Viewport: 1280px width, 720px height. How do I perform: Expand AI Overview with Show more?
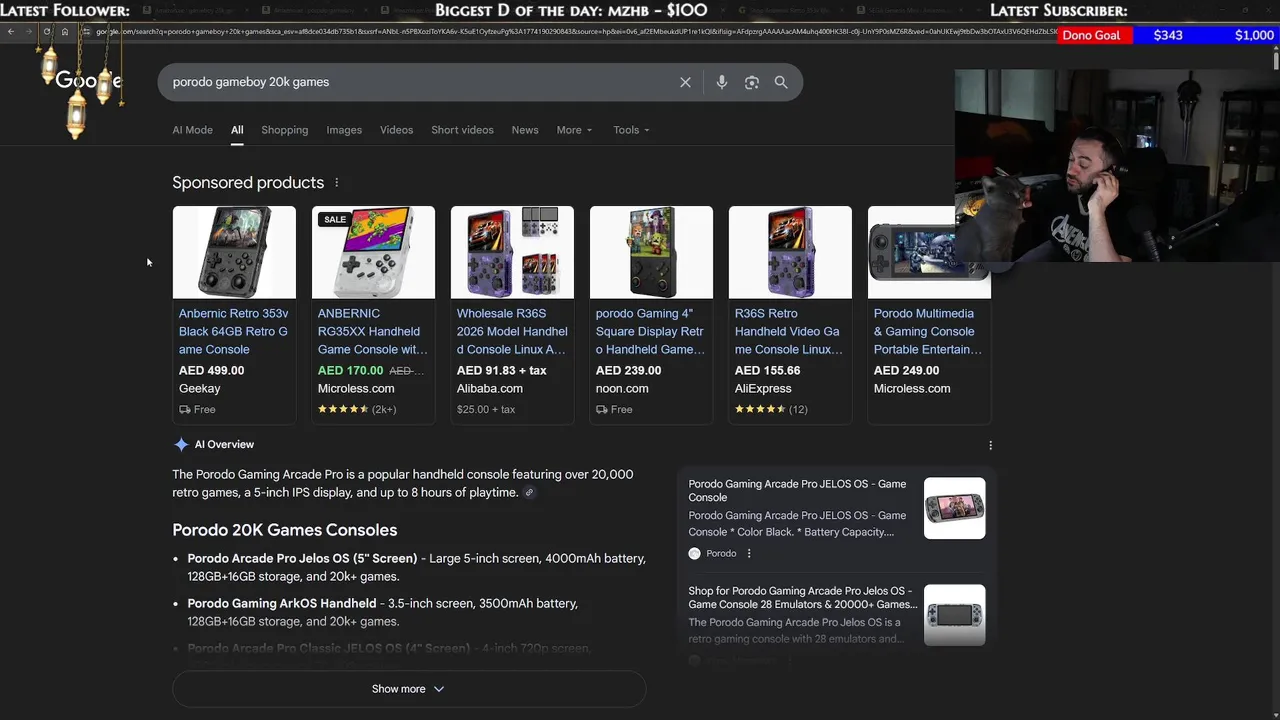409,689
